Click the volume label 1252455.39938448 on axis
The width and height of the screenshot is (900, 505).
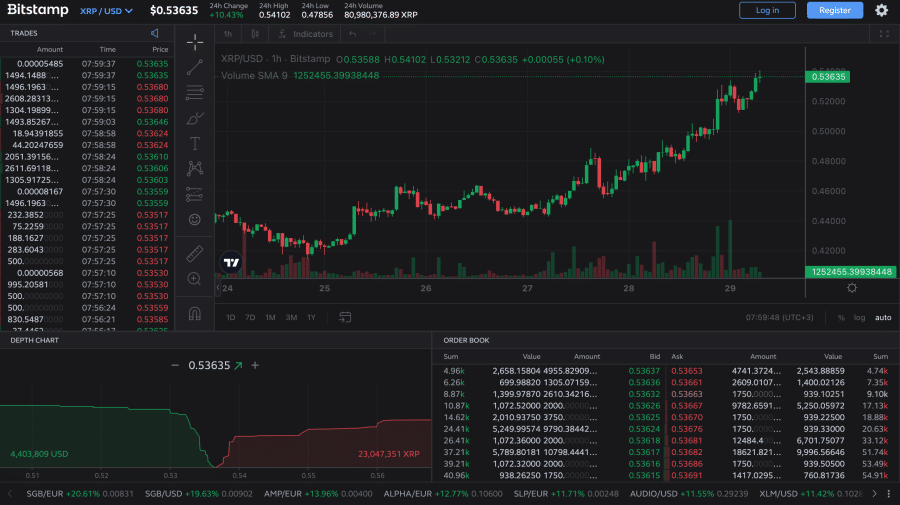(851, 272)
